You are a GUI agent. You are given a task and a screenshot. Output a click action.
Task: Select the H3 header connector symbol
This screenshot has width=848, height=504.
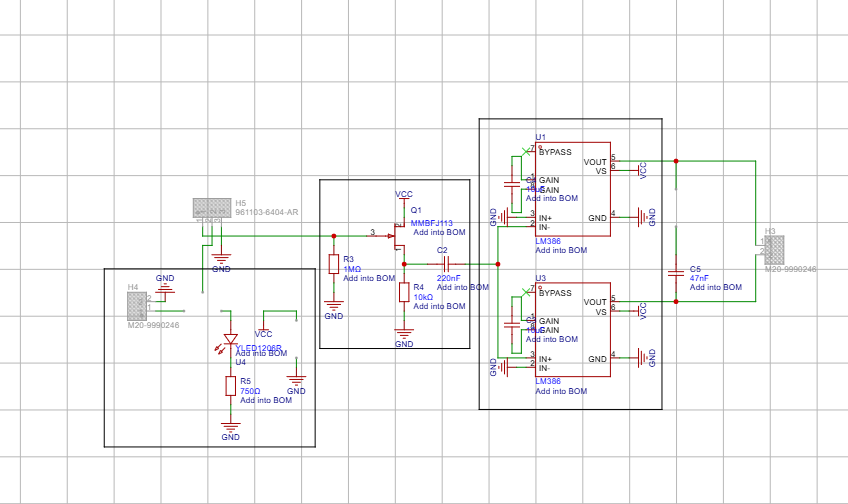[x=774, y=250]
